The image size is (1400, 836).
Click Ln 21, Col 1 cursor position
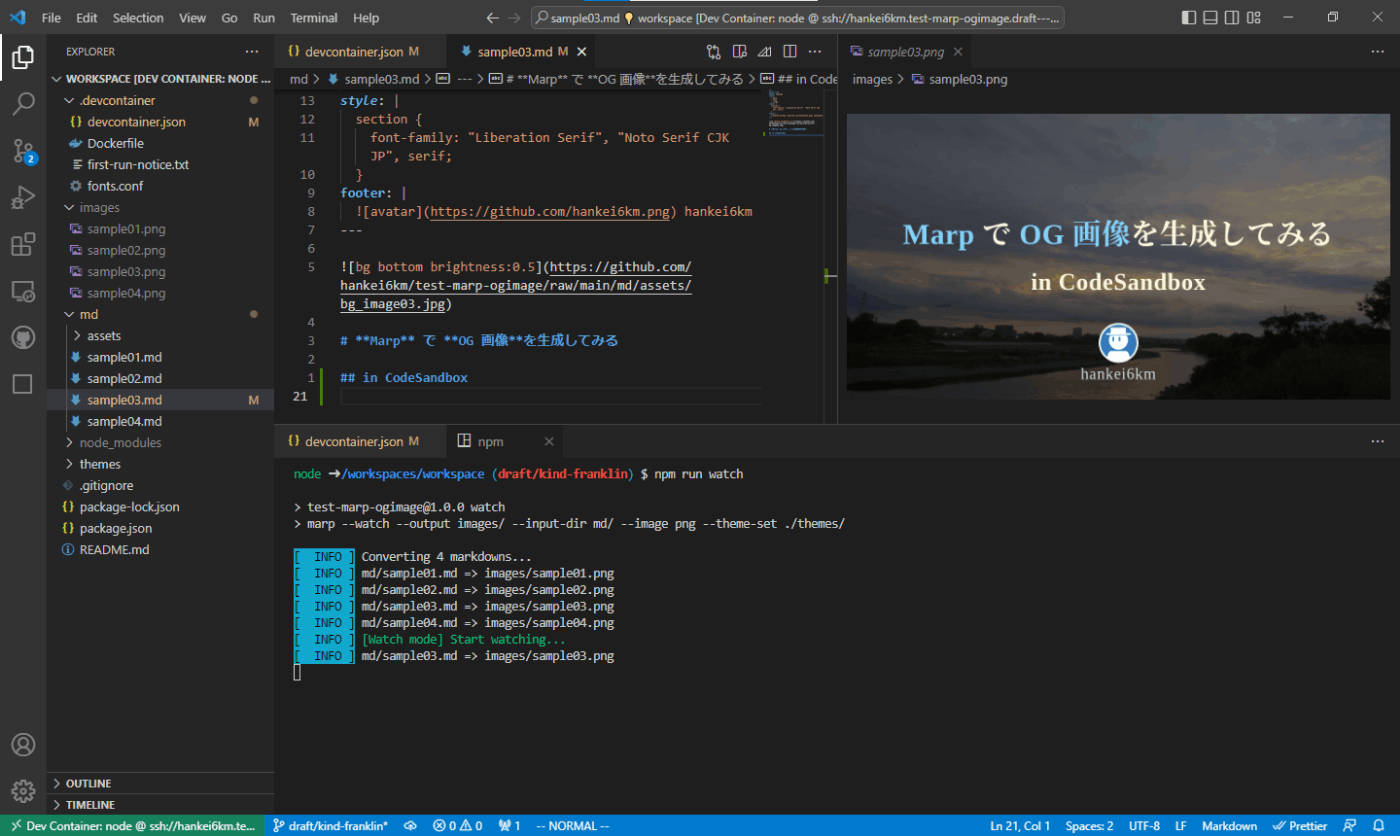1020,826
